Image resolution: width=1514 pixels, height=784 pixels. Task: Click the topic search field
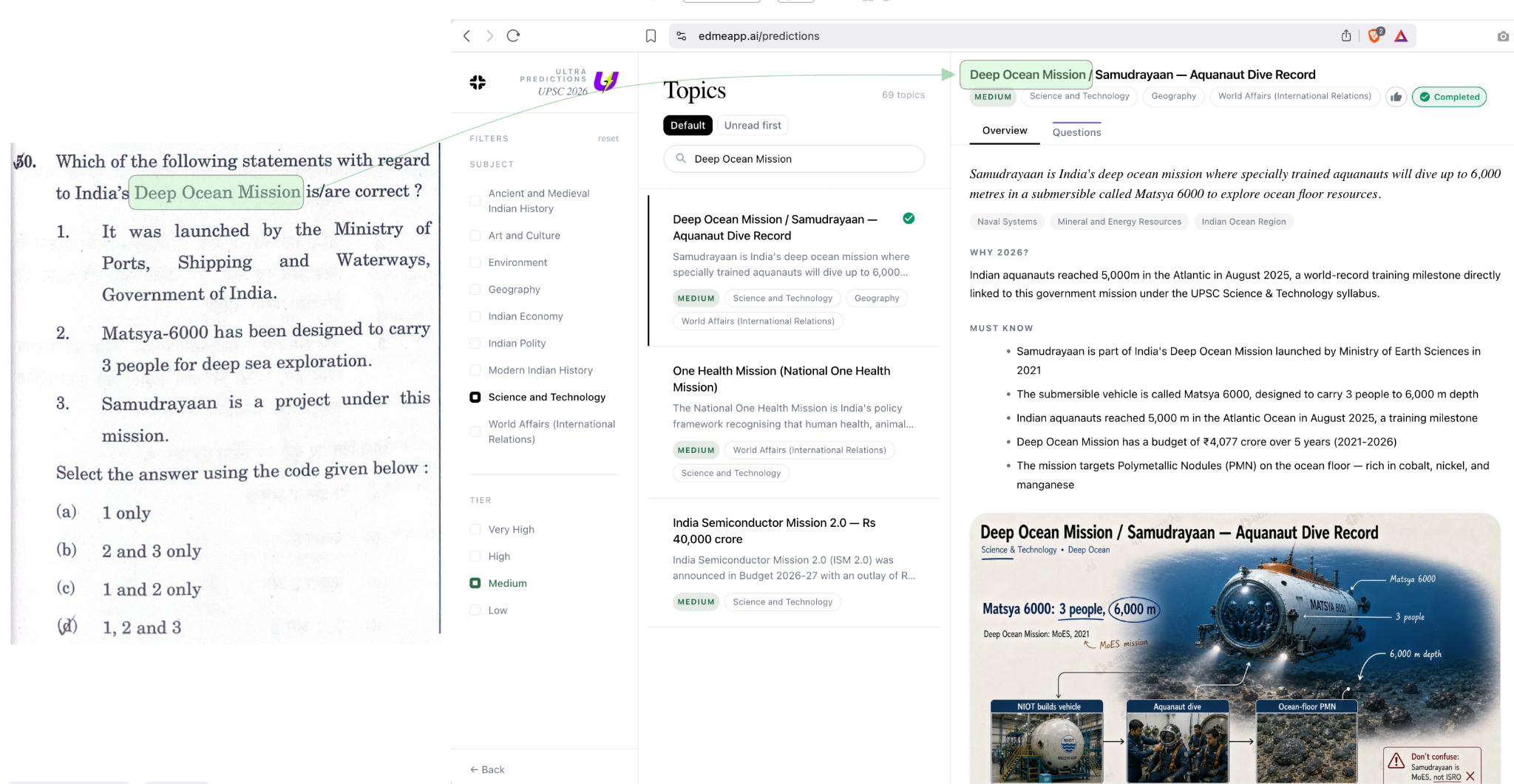[x=794, y=159]
